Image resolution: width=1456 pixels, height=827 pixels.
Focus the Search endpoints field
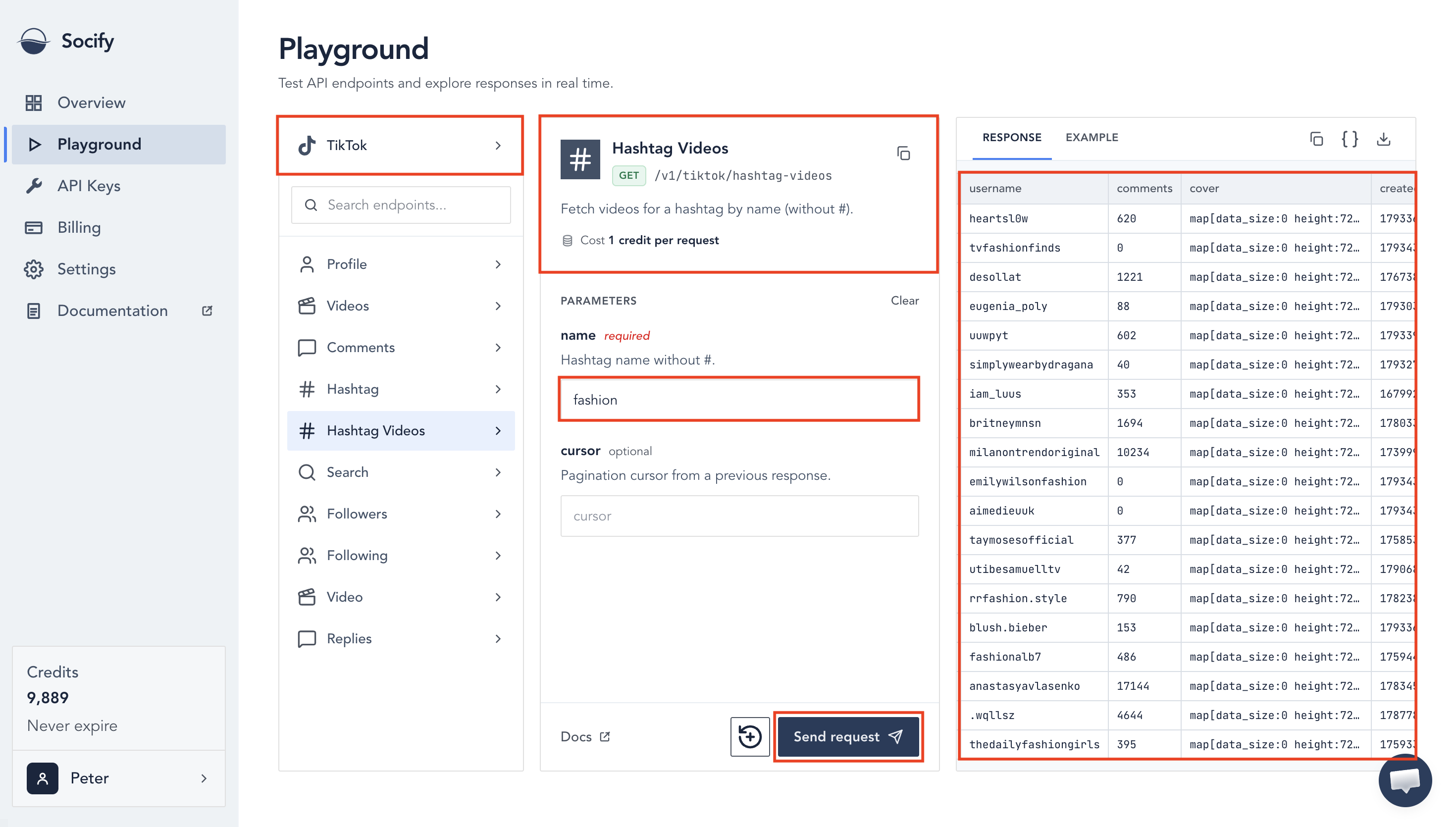tap(400, 205)
